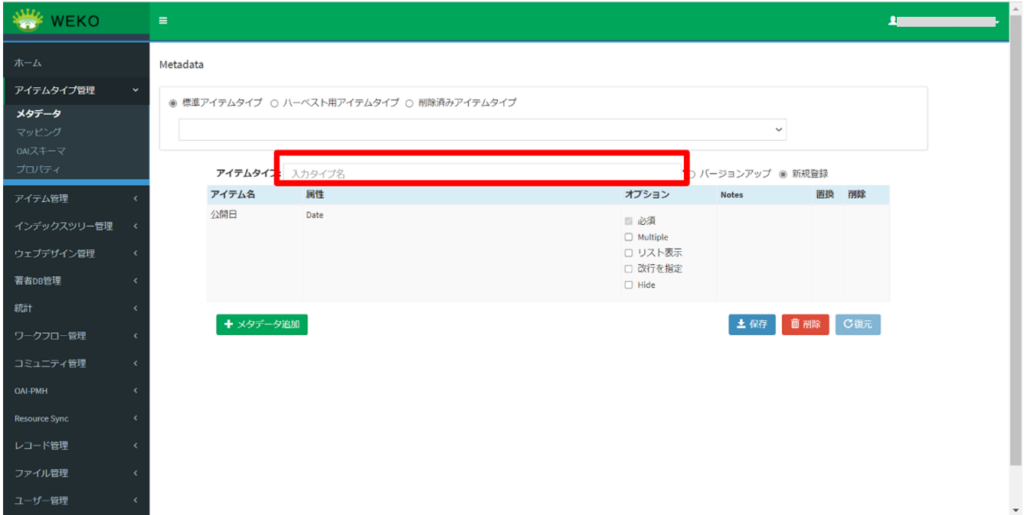Select the ハーベスト用アイテムタイプ radio option
This screenshot has width=1024, height=515.
click(274, 103)
